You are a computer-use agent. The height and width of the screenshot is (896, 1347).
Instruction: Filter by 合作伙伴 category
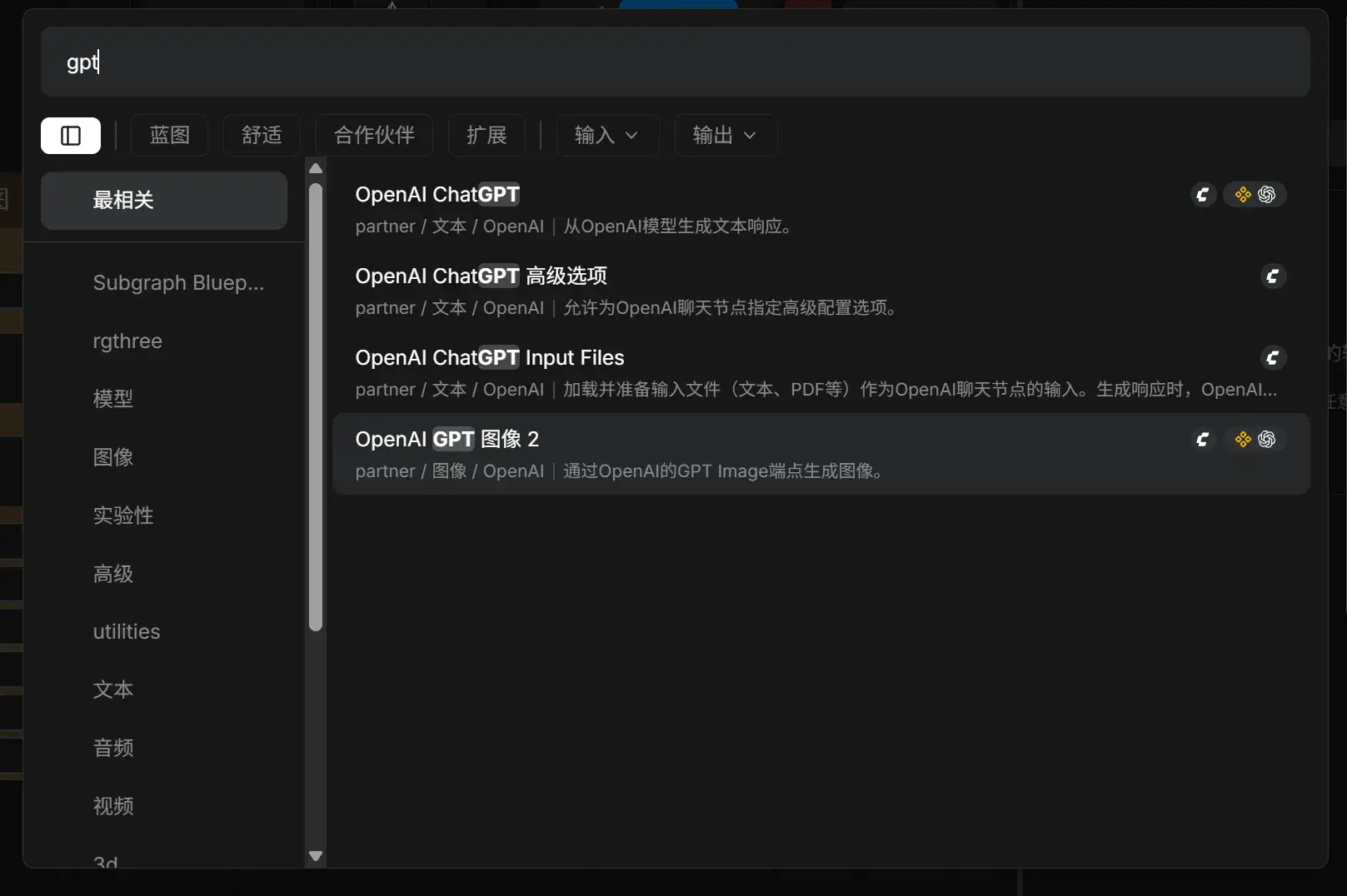click(374, 135)
